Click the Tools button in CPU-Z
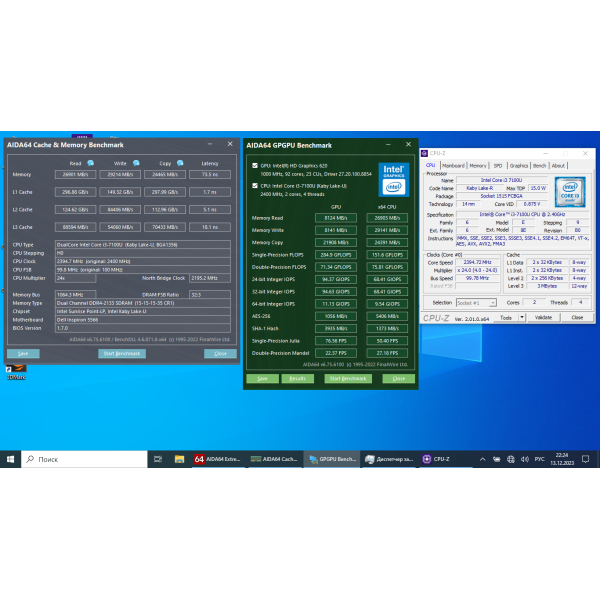Screen dimensions: 600x600 tap(505, 318)
